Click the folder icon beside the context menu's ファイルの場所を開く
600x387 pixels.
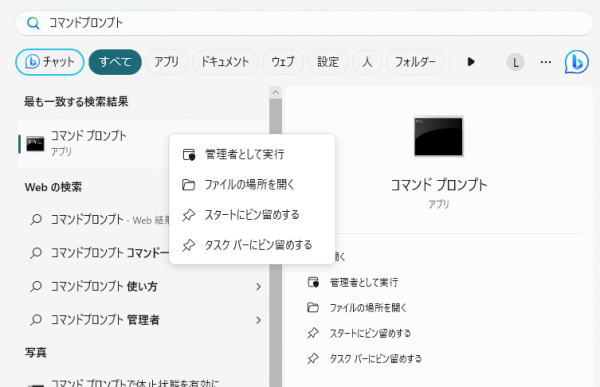tap(188, 185)
